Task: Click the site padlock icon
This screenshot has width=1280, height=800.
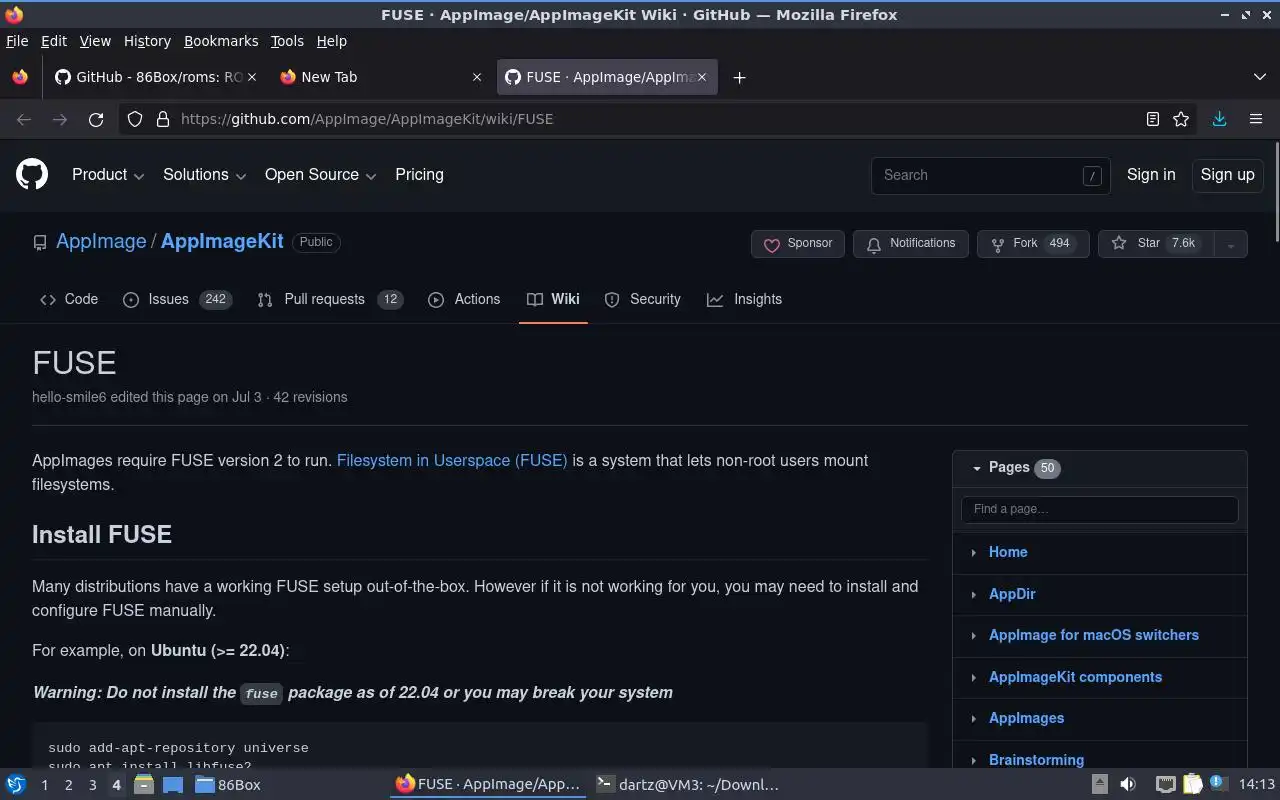Action: coord(163,119)
